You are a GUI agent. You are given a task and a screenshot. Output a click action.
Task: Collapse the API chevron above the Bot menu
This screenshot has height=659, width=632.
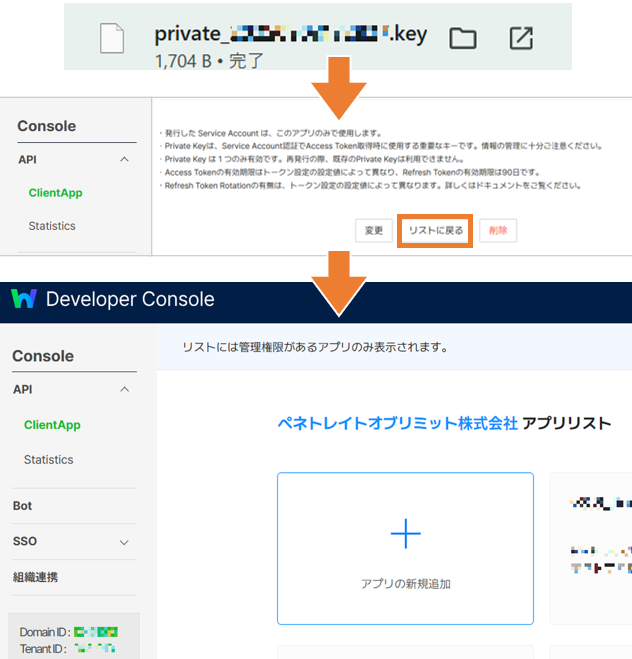[x=124, y=390]
